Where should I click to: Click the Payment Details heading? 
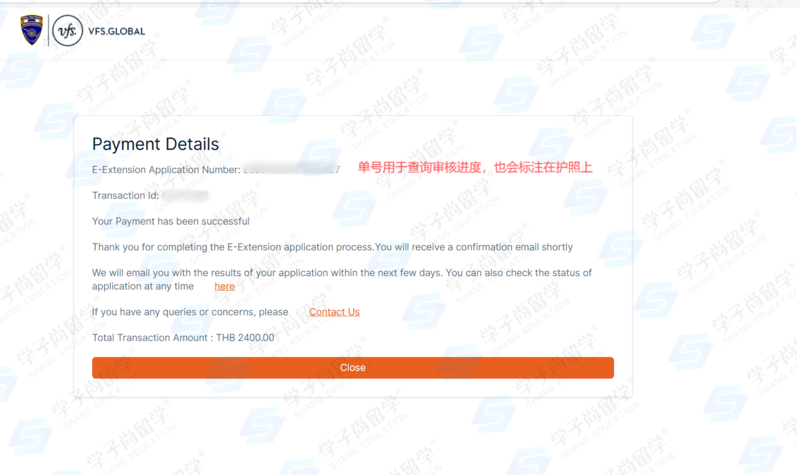156,144
